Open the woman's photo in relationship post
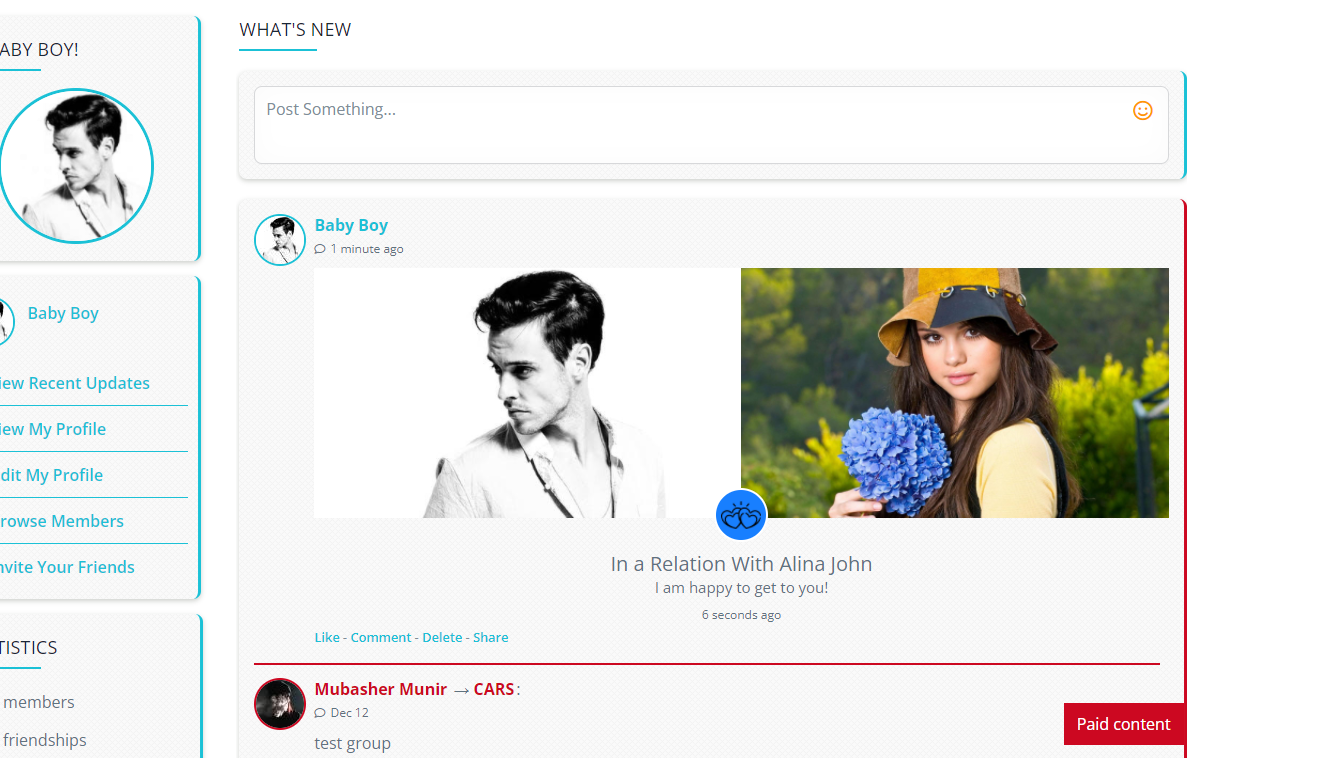This screenshot has height=758, width=1320. (954, 392)
